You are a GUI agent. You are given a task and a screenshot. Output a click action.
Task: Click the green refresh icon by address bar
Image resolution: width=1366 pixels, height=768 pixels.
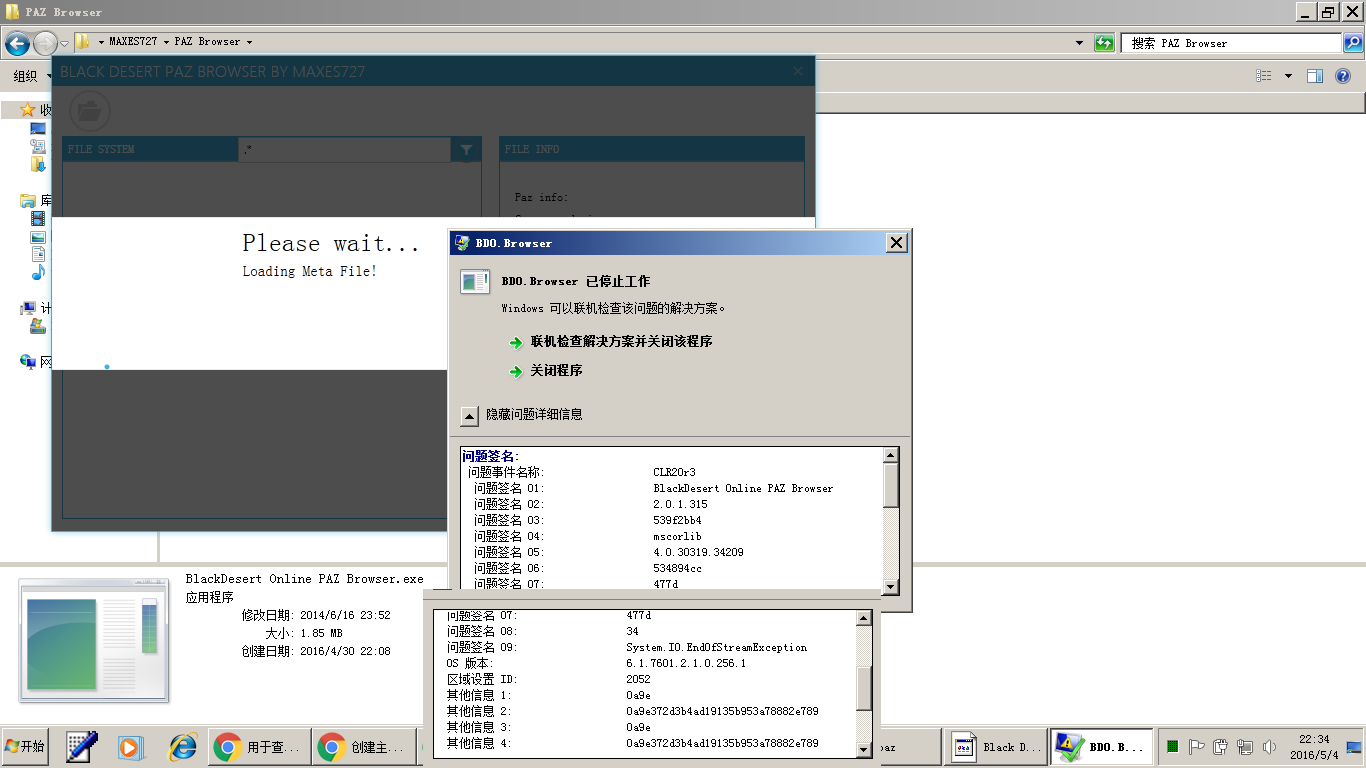pyautogui.click(x=1104, y=43)
